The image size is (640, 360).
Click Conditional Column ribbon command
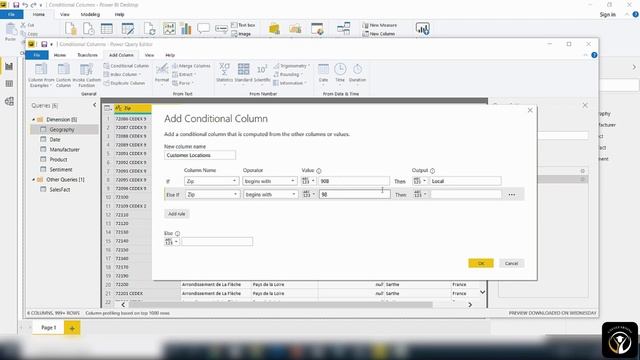[x=127, y=66]
